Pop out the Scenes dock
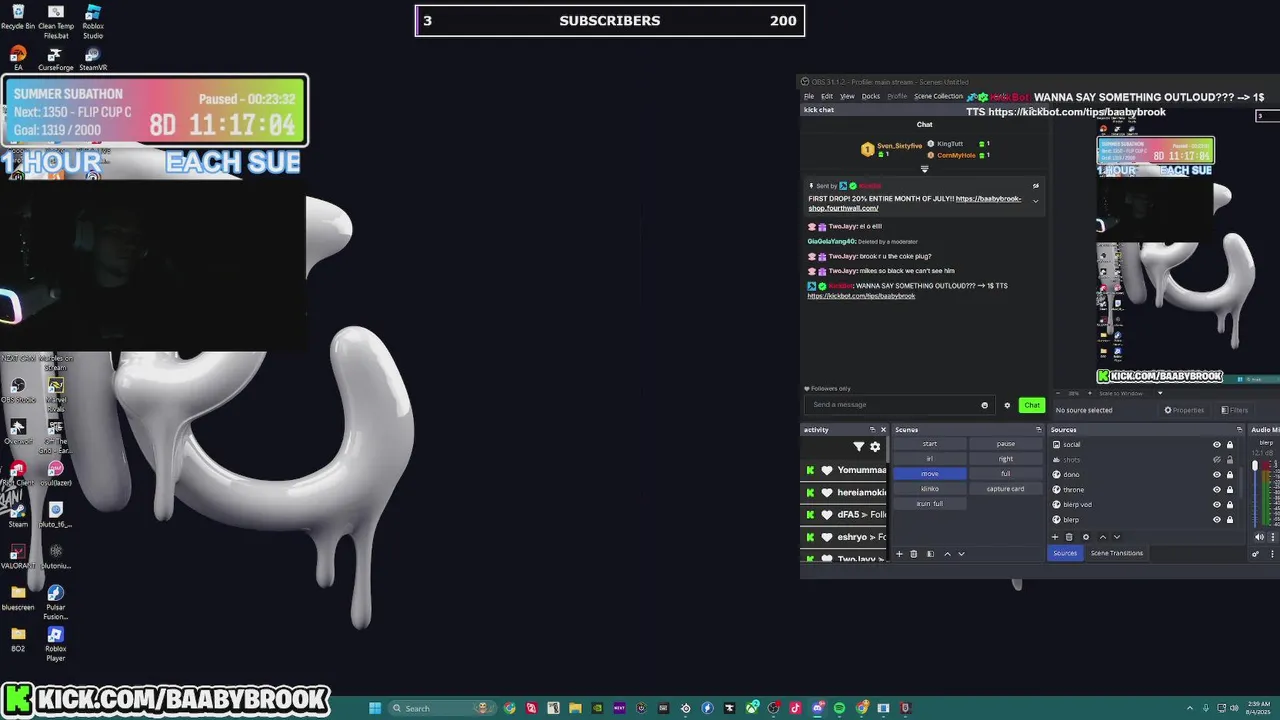This screenshot has height=720, width=1280. coord(1038,429)
